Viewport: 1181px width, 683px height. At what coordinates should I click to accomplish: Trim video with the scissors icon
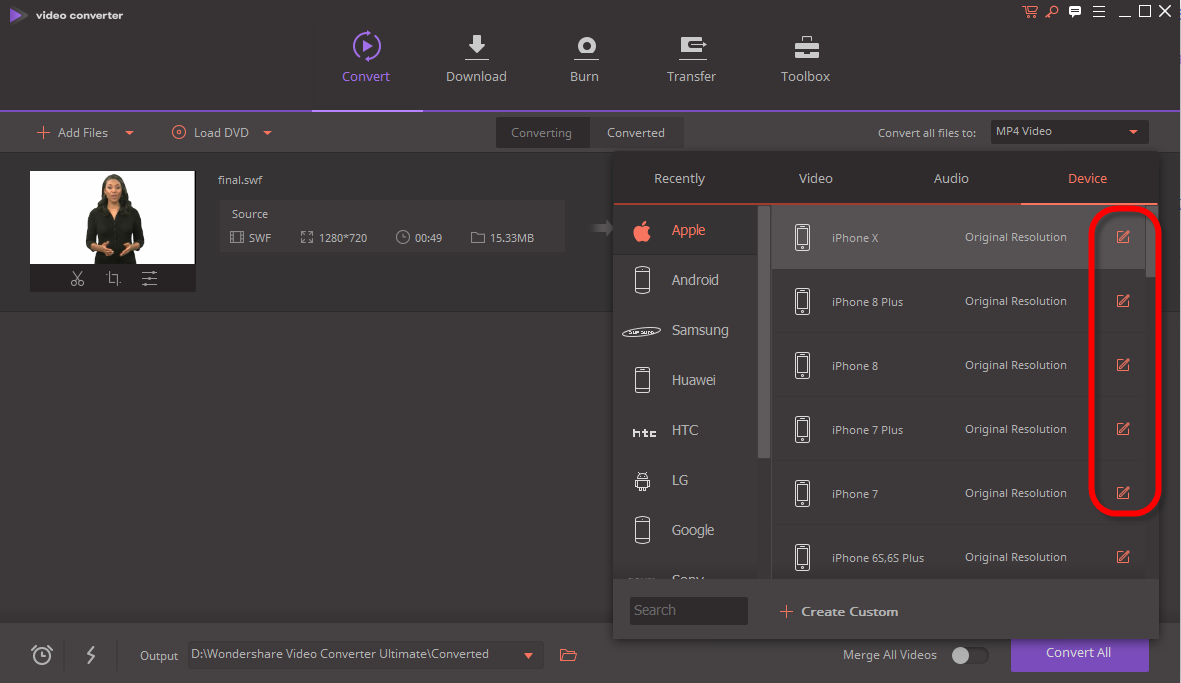[77, 279]
